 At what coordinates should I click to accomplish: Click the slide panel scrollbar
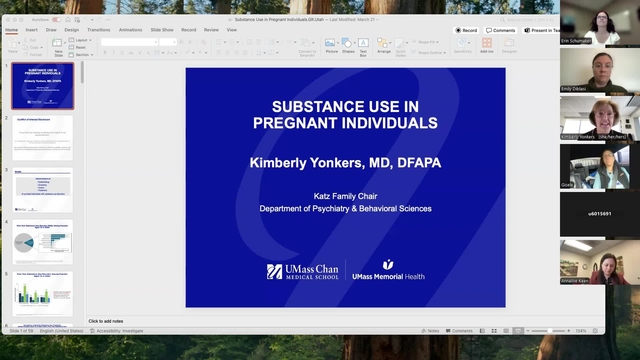(x=82, y=72)
